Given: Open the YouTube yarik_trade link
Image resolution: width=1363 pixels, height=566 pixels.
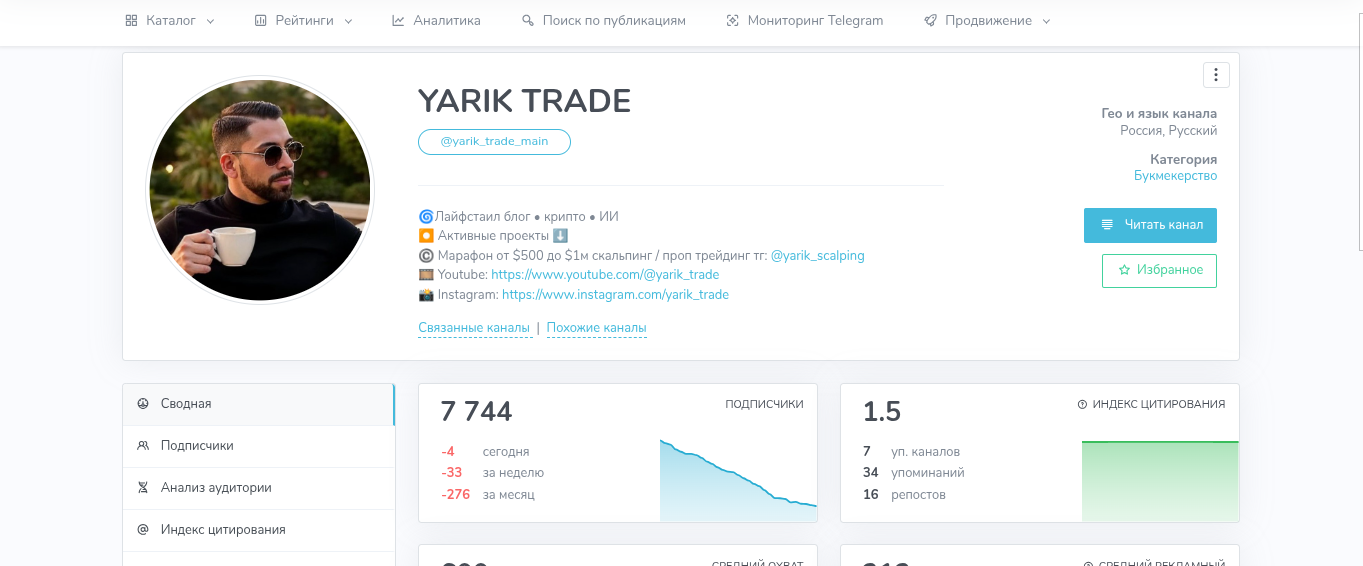Looking at the screenshot, I should pyautogui.click(x=605, y=274).
